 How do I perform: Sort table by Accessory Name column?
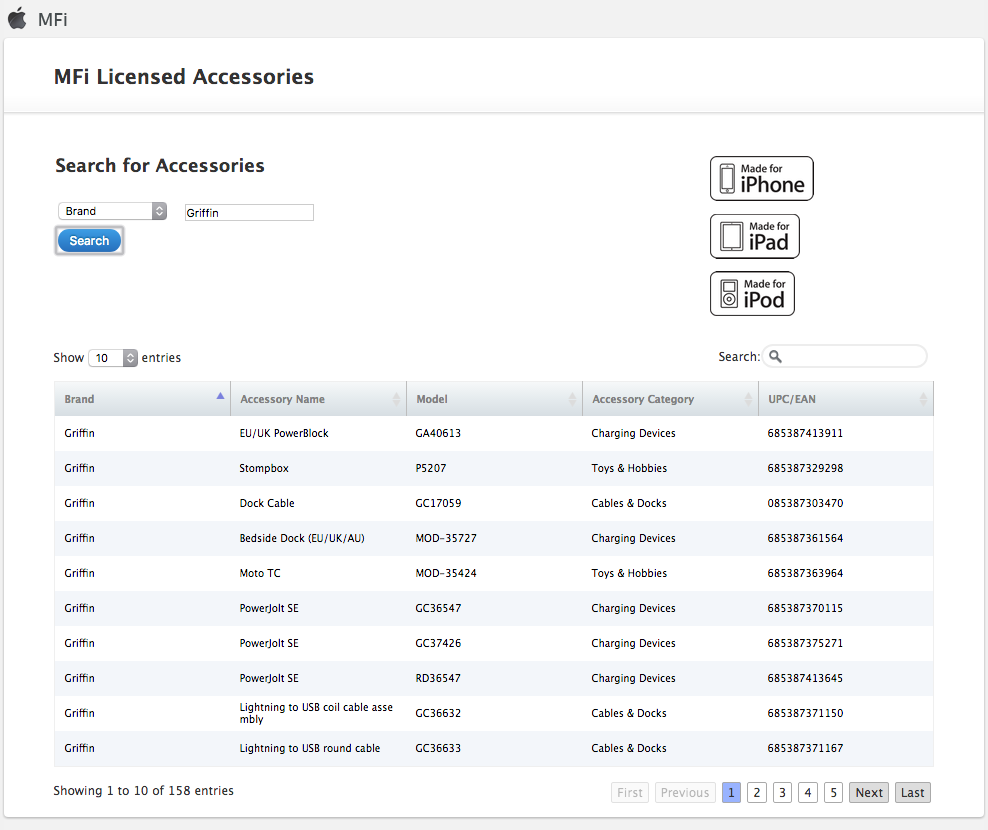pos(318,399)
